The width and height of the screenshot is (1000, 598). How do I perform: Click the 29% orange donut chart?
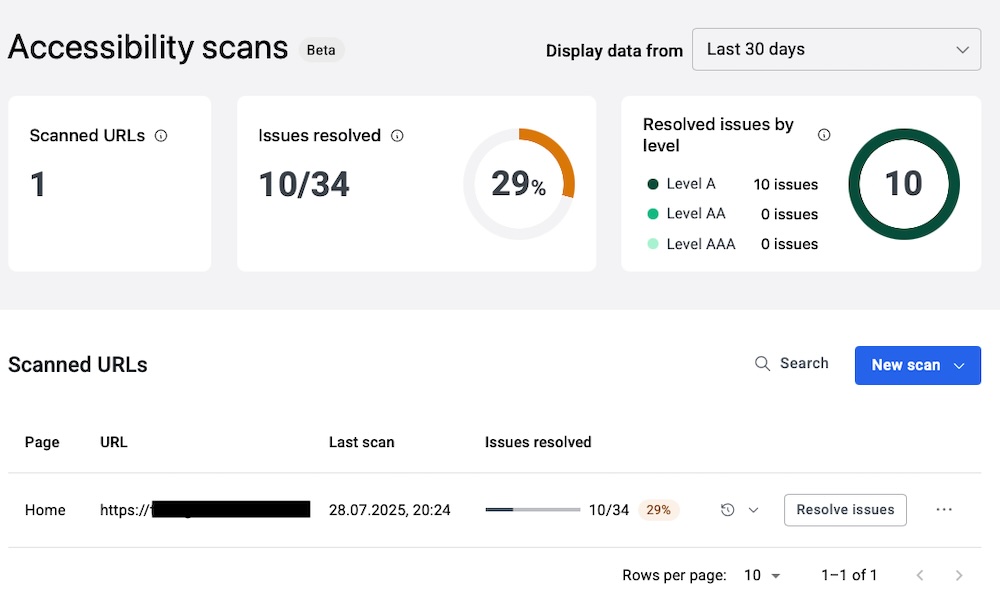519,184
